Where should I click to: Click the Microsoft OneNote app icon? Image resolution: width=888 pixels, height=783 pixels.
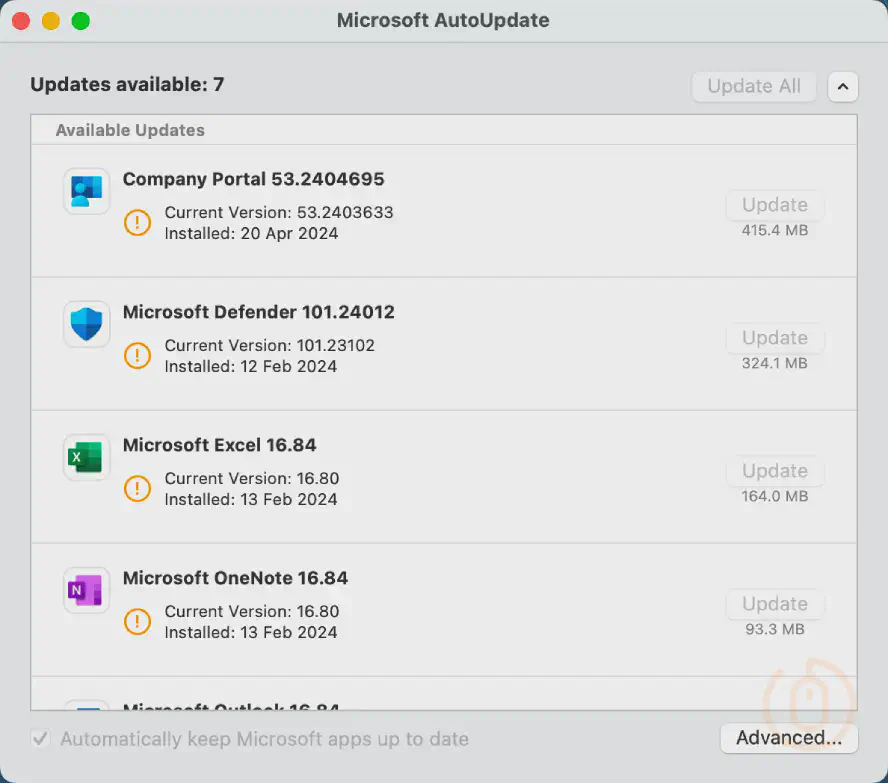click(86, 590)
